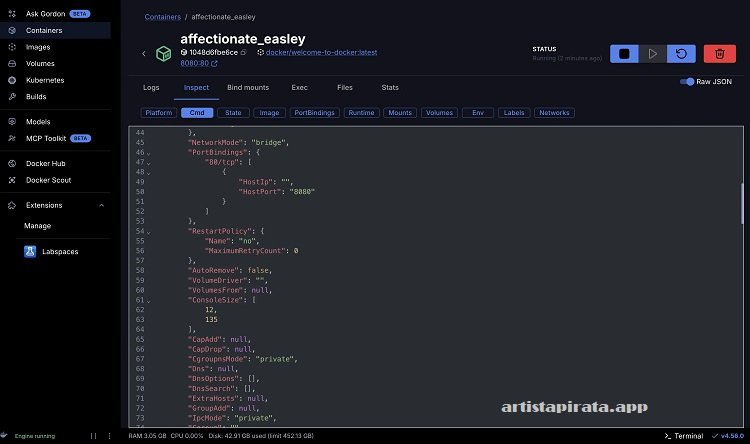This screenshot has height=444, width=750.
Task: Open the Labspaces extension flask icon
Action: pos(30,251)
